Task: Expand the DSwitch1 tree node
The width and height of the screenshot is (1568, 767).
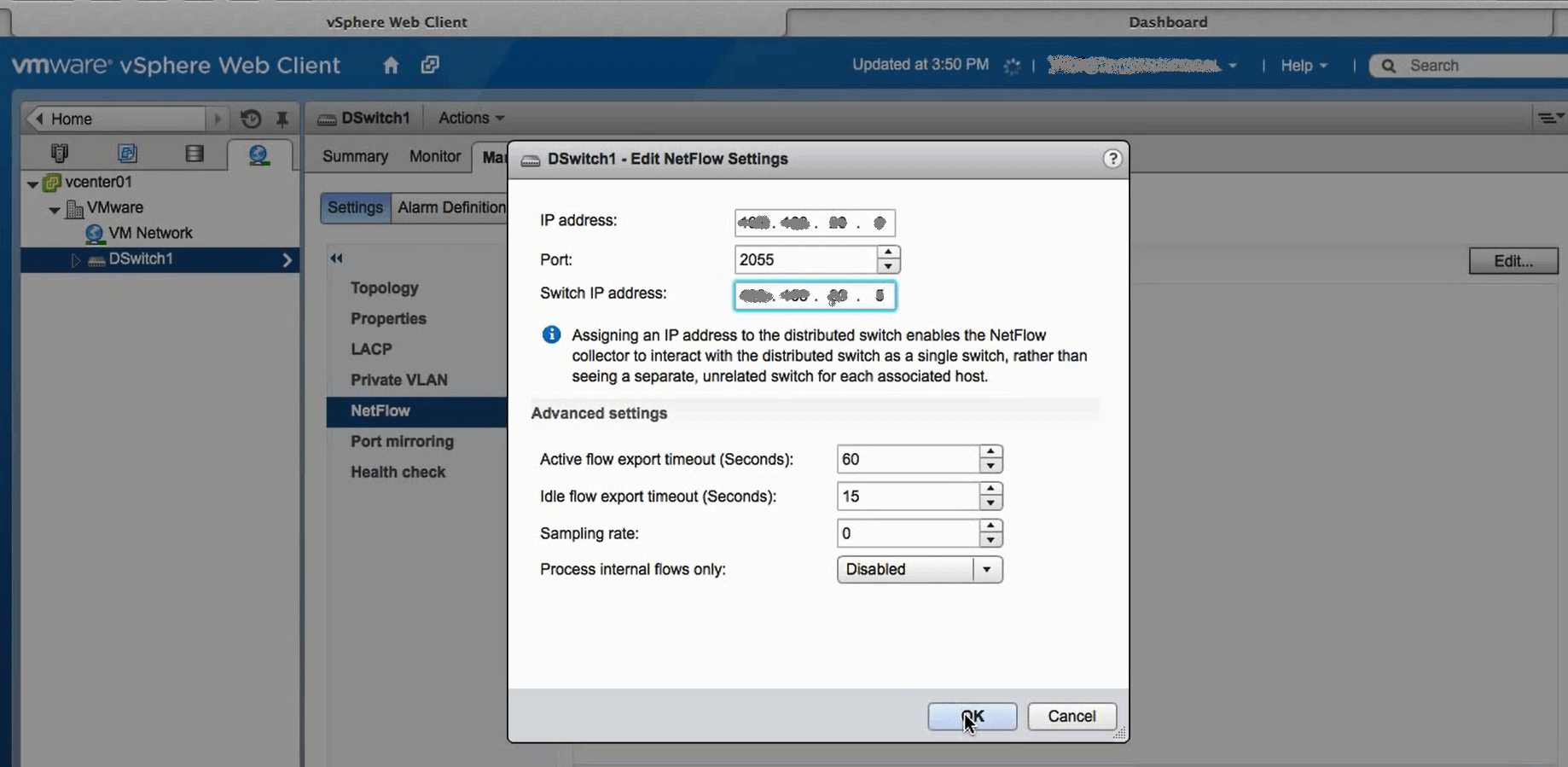Action: pyautogui.click(x=75, y=259)
